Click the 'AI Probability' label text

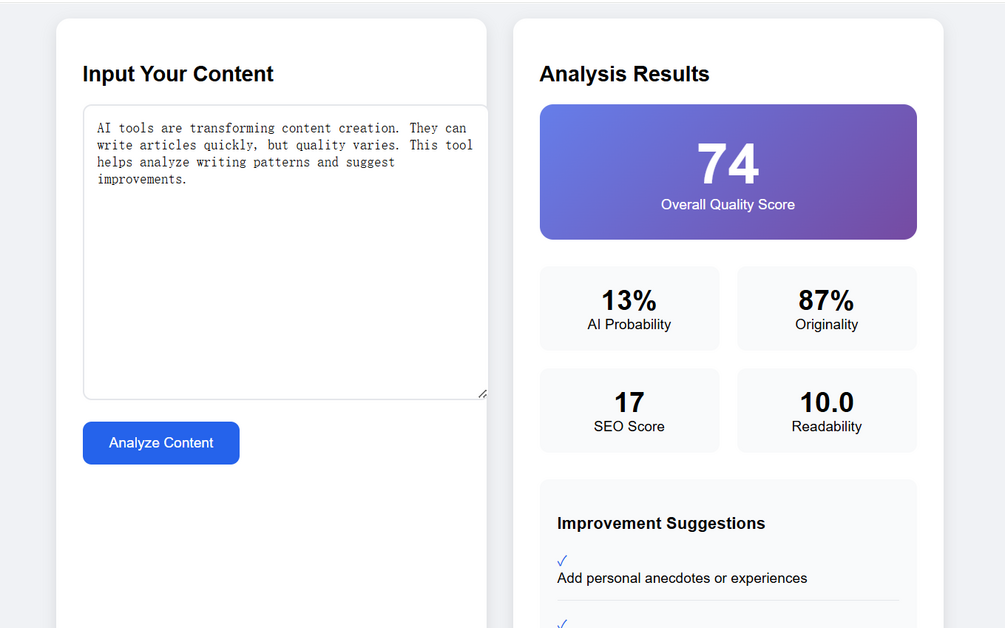629,324
